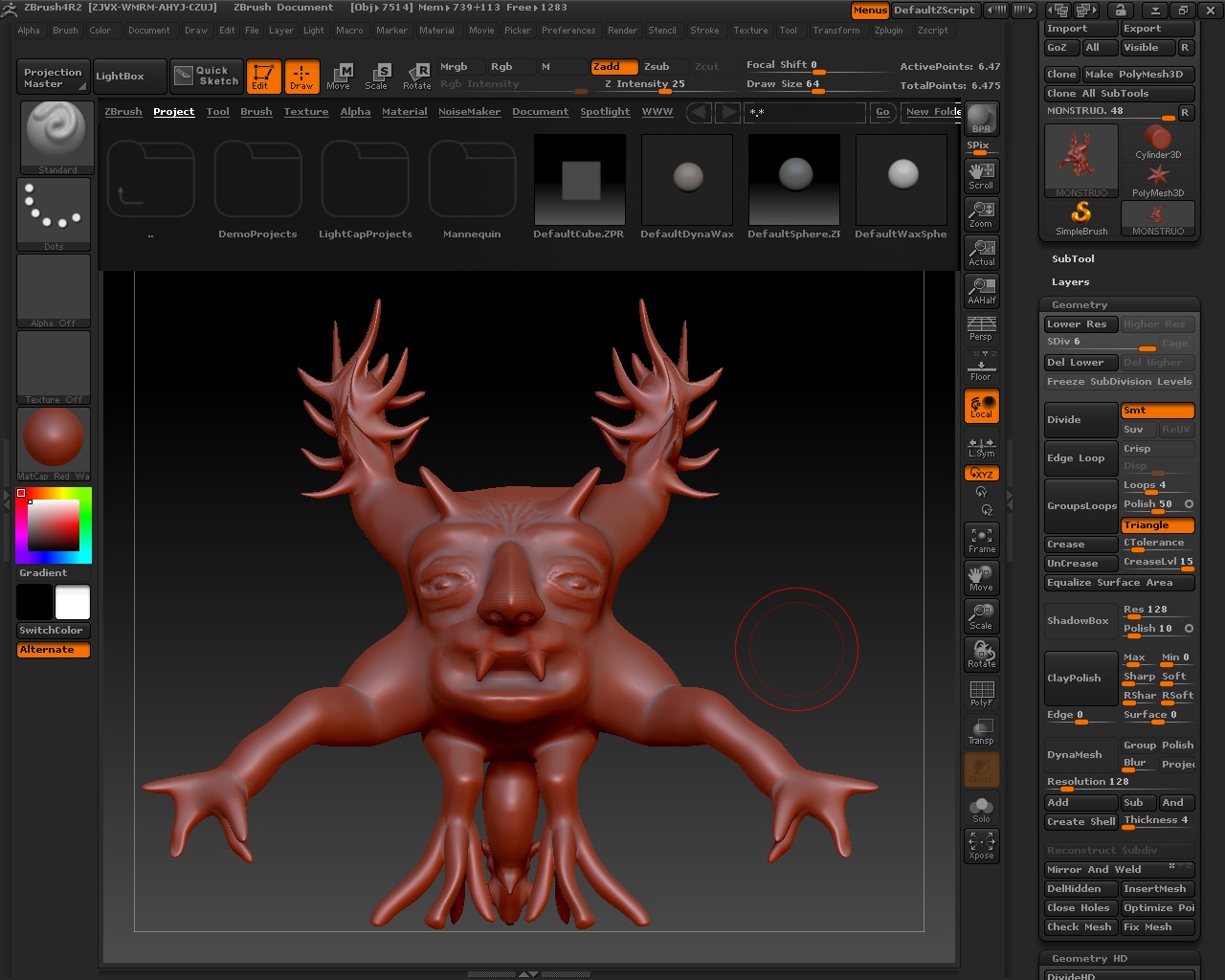Switch to LightBox Spotlight tab
The width and height of the screenshot is (1225, 980).
605,112
